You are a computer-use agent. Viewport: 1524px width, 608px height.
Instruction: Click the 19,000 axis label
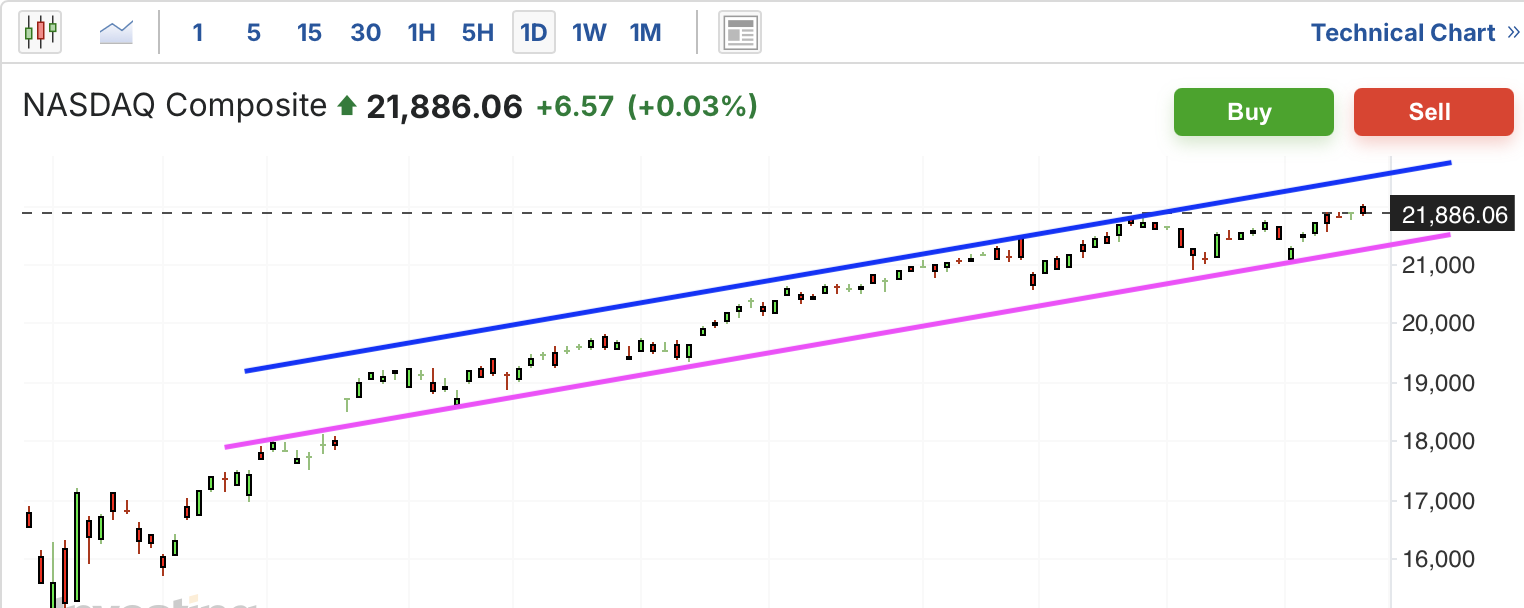pos(1437,383)
